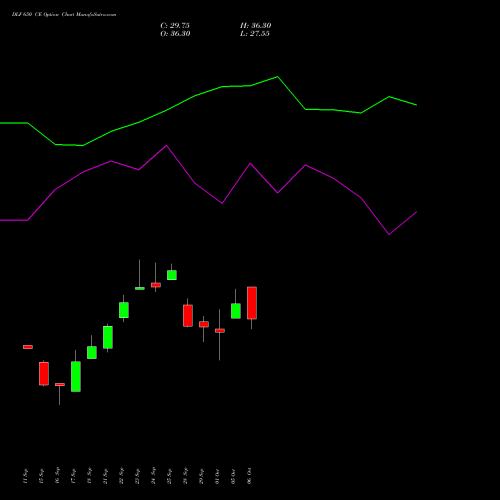Click the '25 Sep' date axis label

click(169, 476)
